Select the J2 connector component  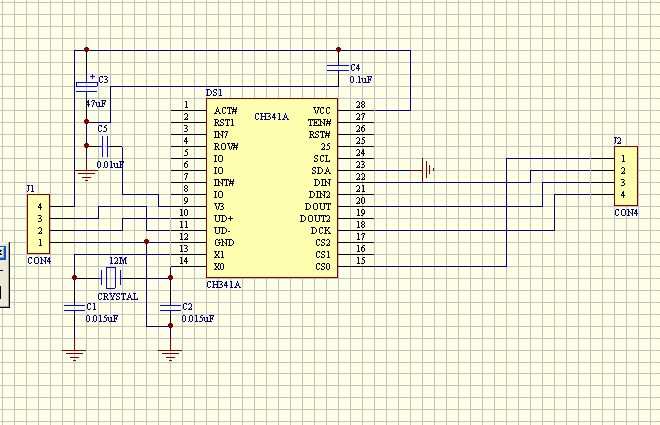pyautogui.click(x=626, y=176)
